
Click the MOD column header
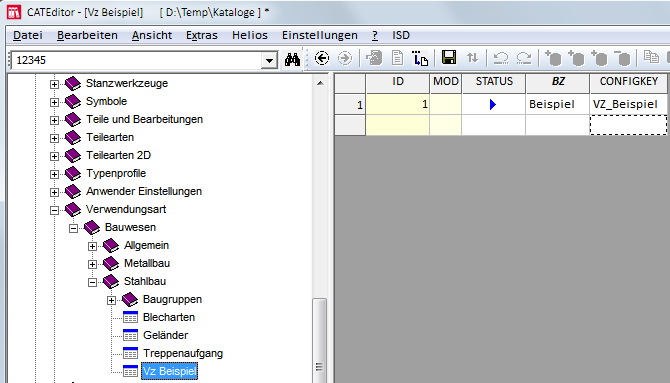[446, 83]
